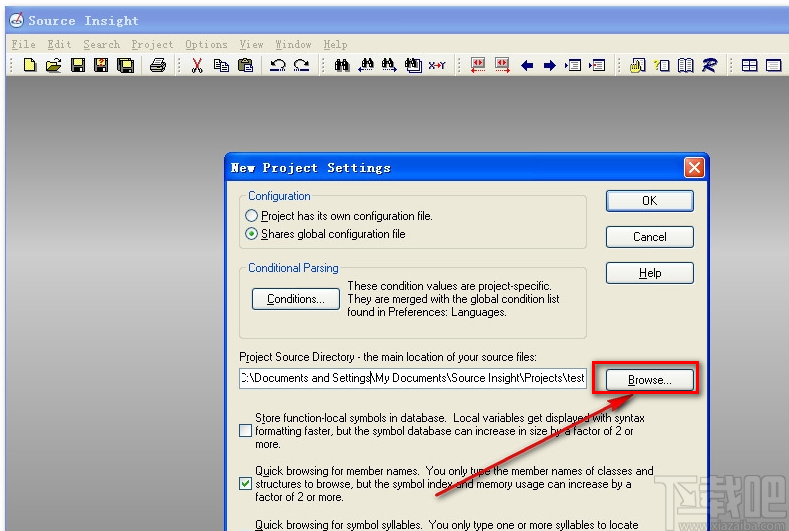Click the Open file folder icon
The image size is (789, 531).
click(53, 65)
